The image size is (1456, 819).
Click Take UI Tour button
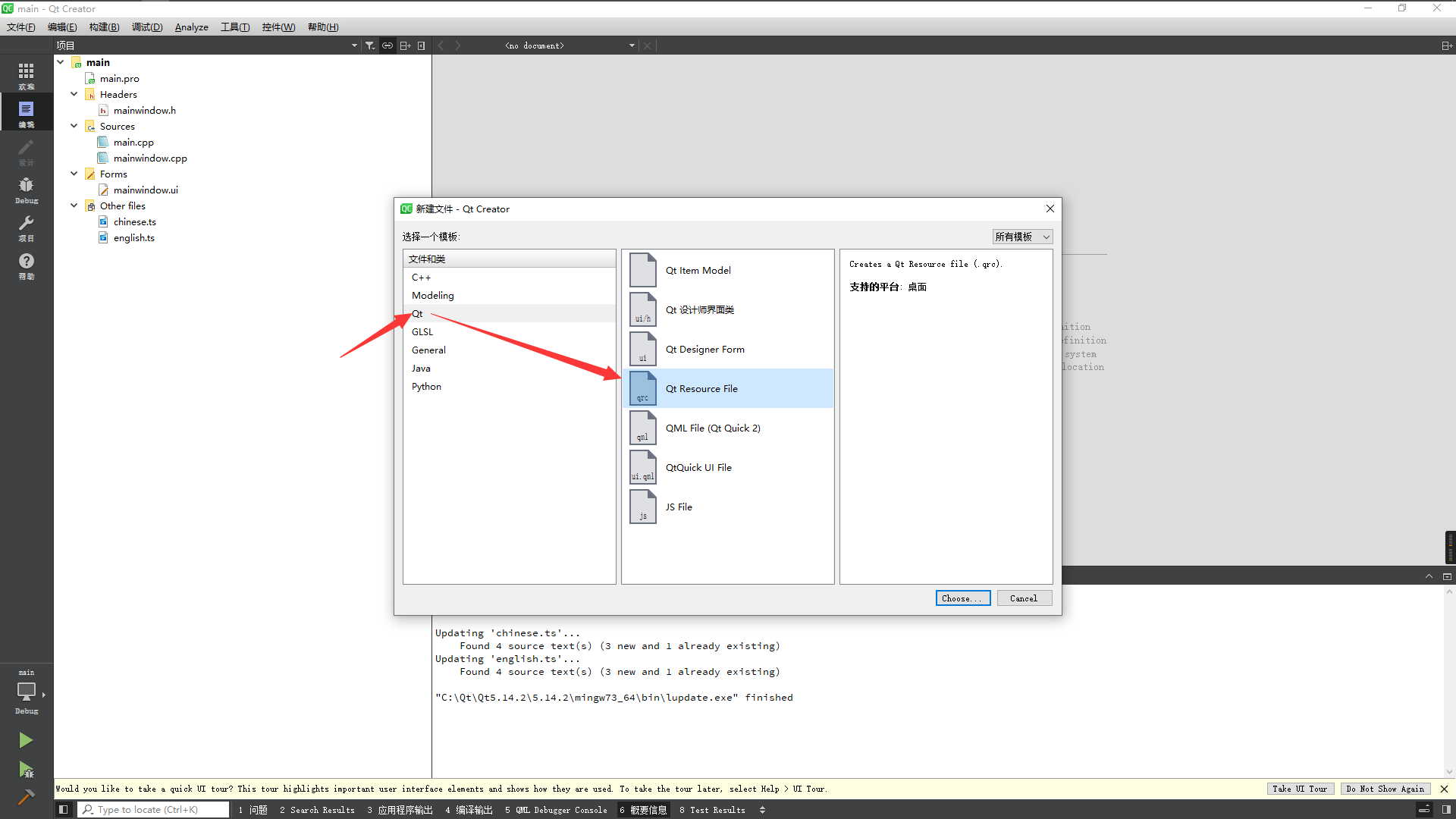[x=1300, y=789]
